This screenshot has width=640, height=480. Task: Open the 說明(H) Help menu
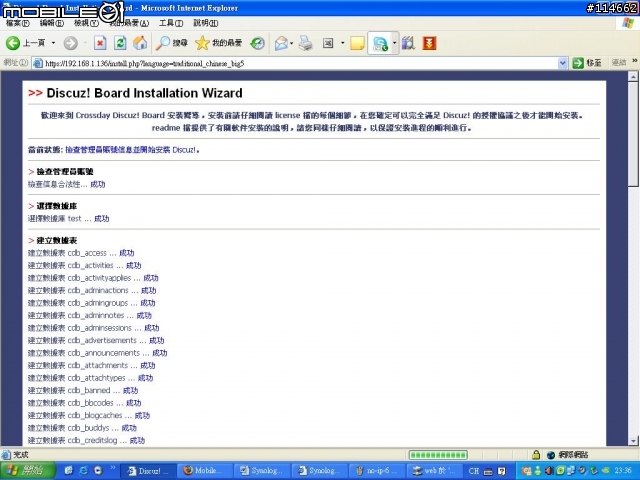(205, 23)
